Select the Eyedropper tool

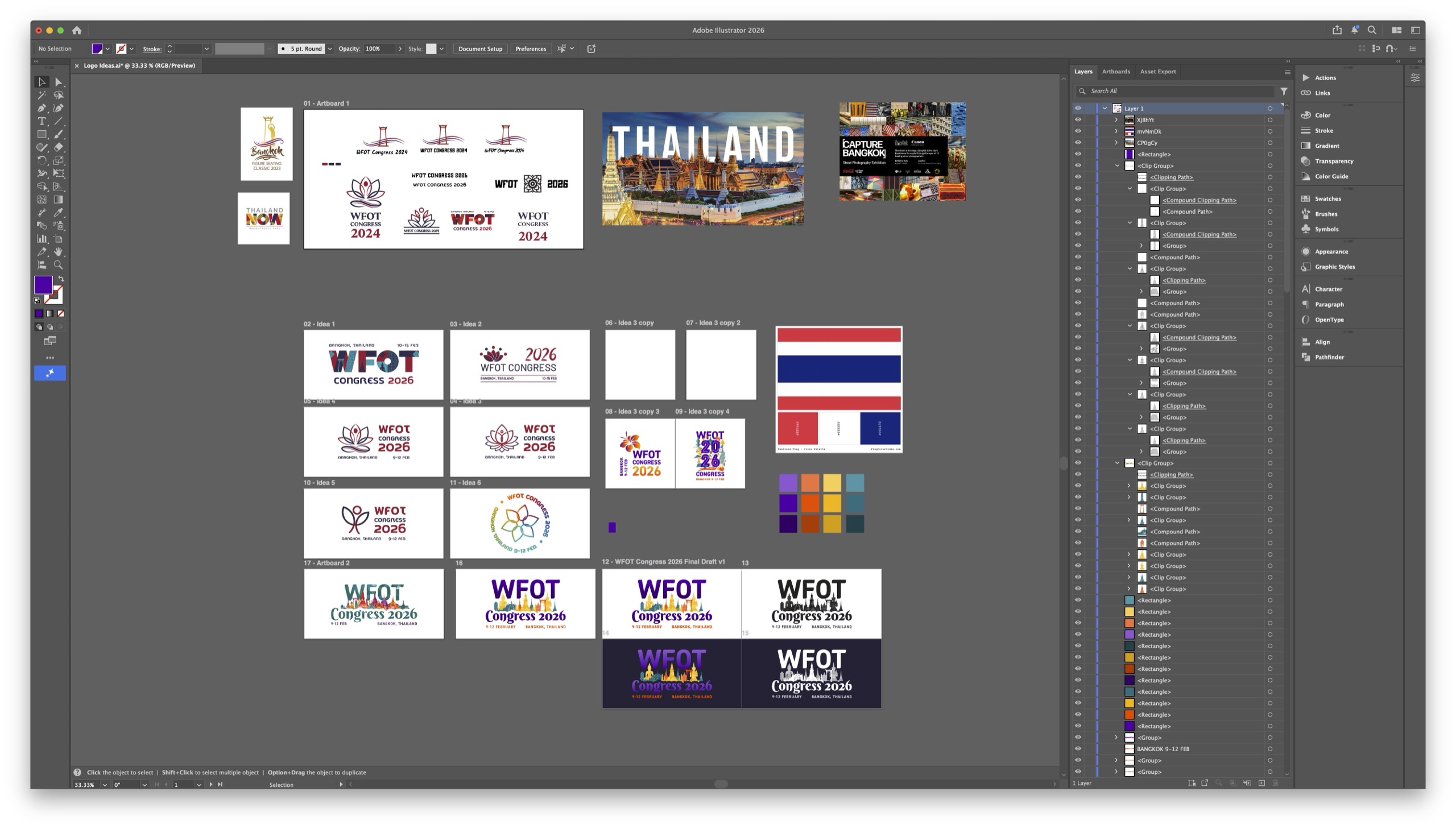click(x=58, y=213)
